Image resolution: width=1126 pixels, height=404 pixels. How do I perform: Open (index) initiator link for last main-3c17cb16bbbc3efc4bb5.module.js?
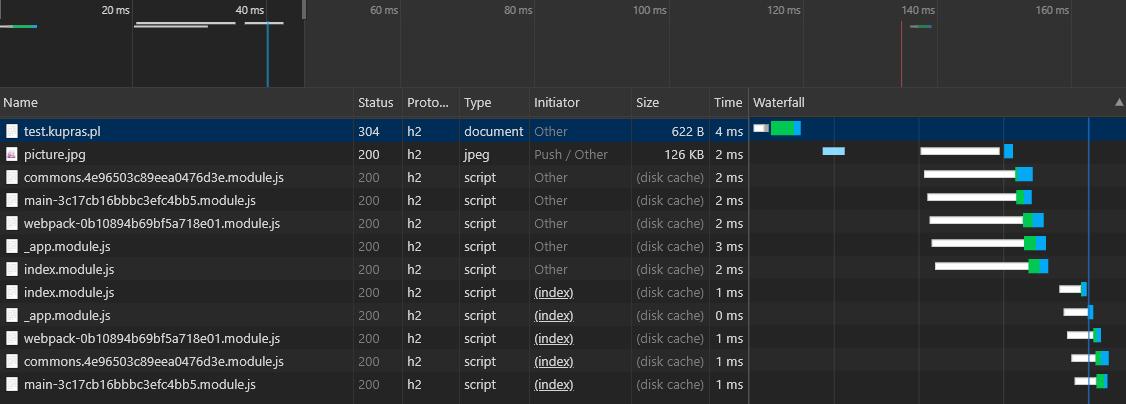[x=554, y=385]
